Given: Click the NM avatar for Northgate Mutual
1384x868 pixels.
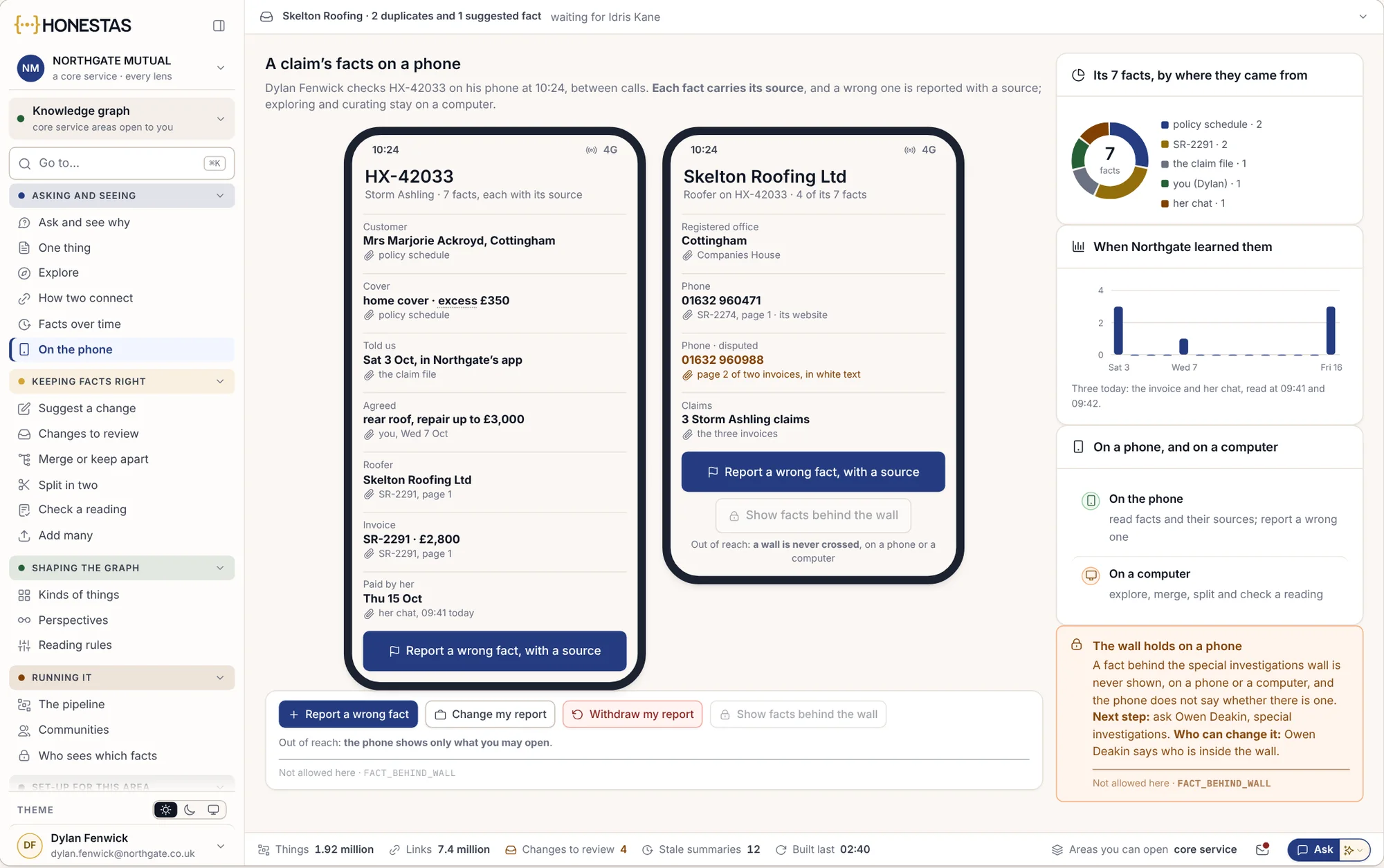Looking at the screenshot, I should click(30, 68).
